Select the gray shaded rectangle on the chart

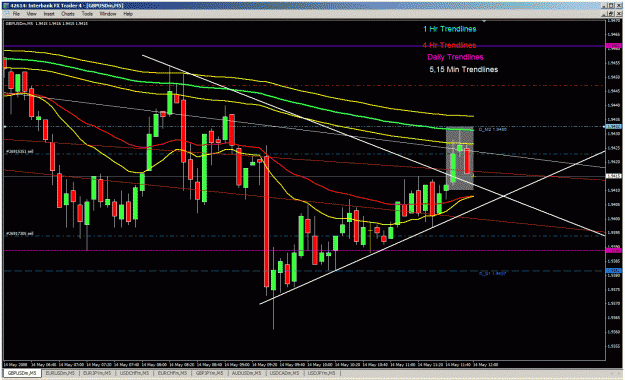point(460,158)
